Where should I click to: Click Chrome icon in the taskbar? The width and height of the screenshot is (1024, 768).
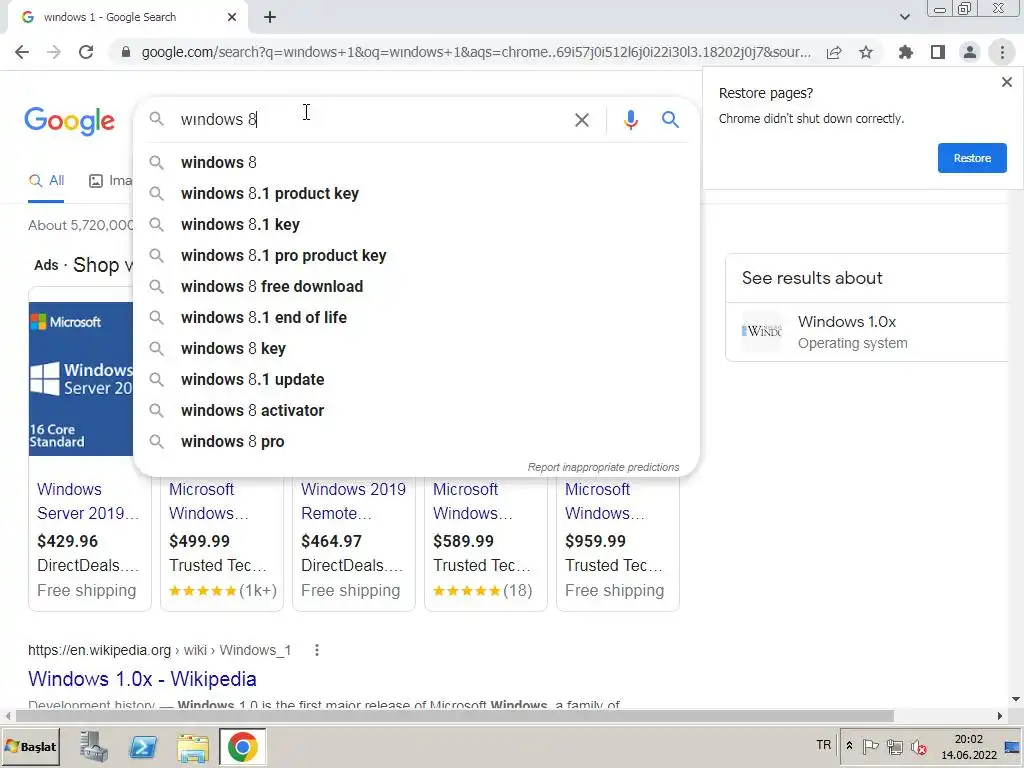coord(242,747)
